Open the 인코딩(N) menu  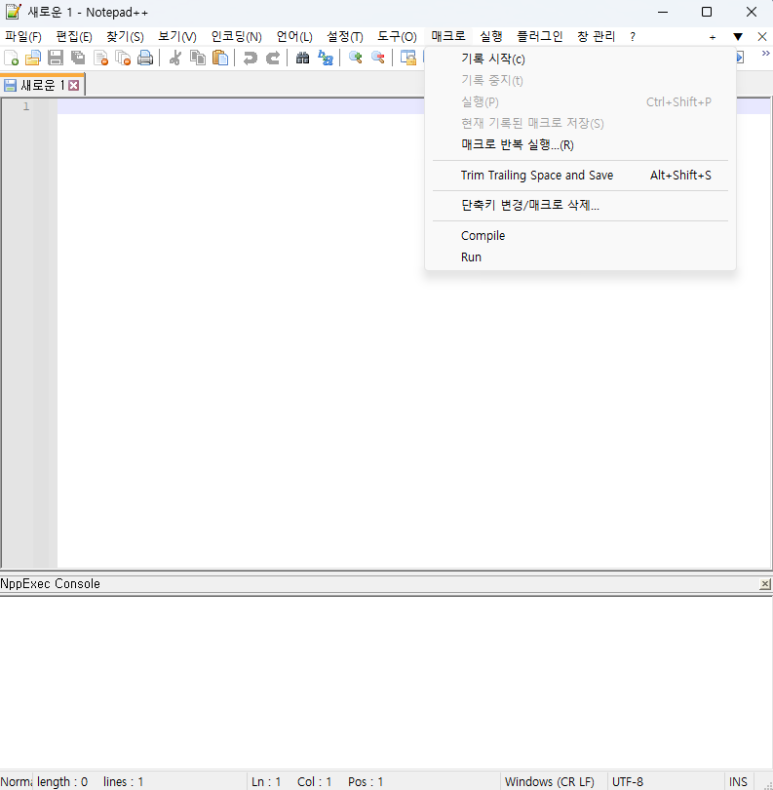[236, 37]
